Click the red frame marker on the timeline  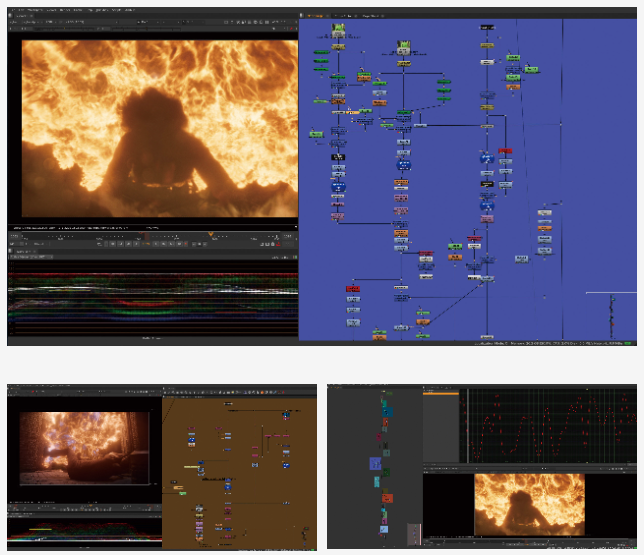(146, 235)
